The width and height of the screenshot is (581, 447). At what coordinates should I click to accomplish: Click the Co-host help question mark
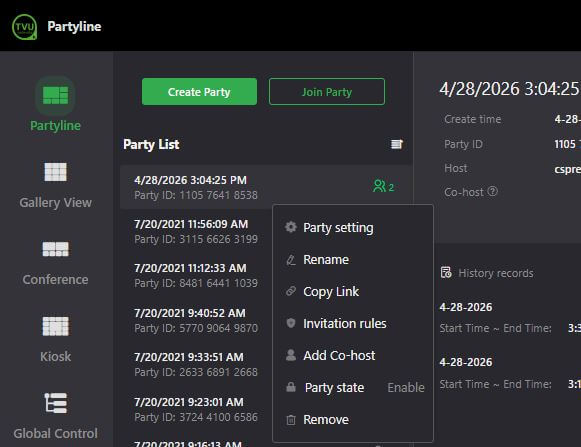pyautogui.click(x=492, y=192)
